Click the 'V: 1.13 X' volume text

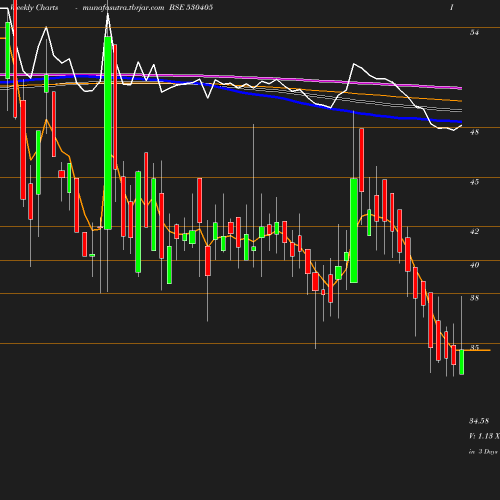coord(484,436)
